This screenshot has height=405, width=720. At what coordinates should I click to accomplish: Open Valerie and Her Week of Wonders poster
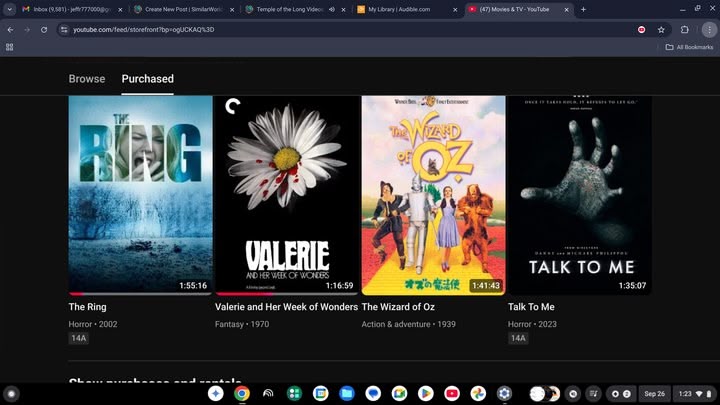(x=287, y=195)
